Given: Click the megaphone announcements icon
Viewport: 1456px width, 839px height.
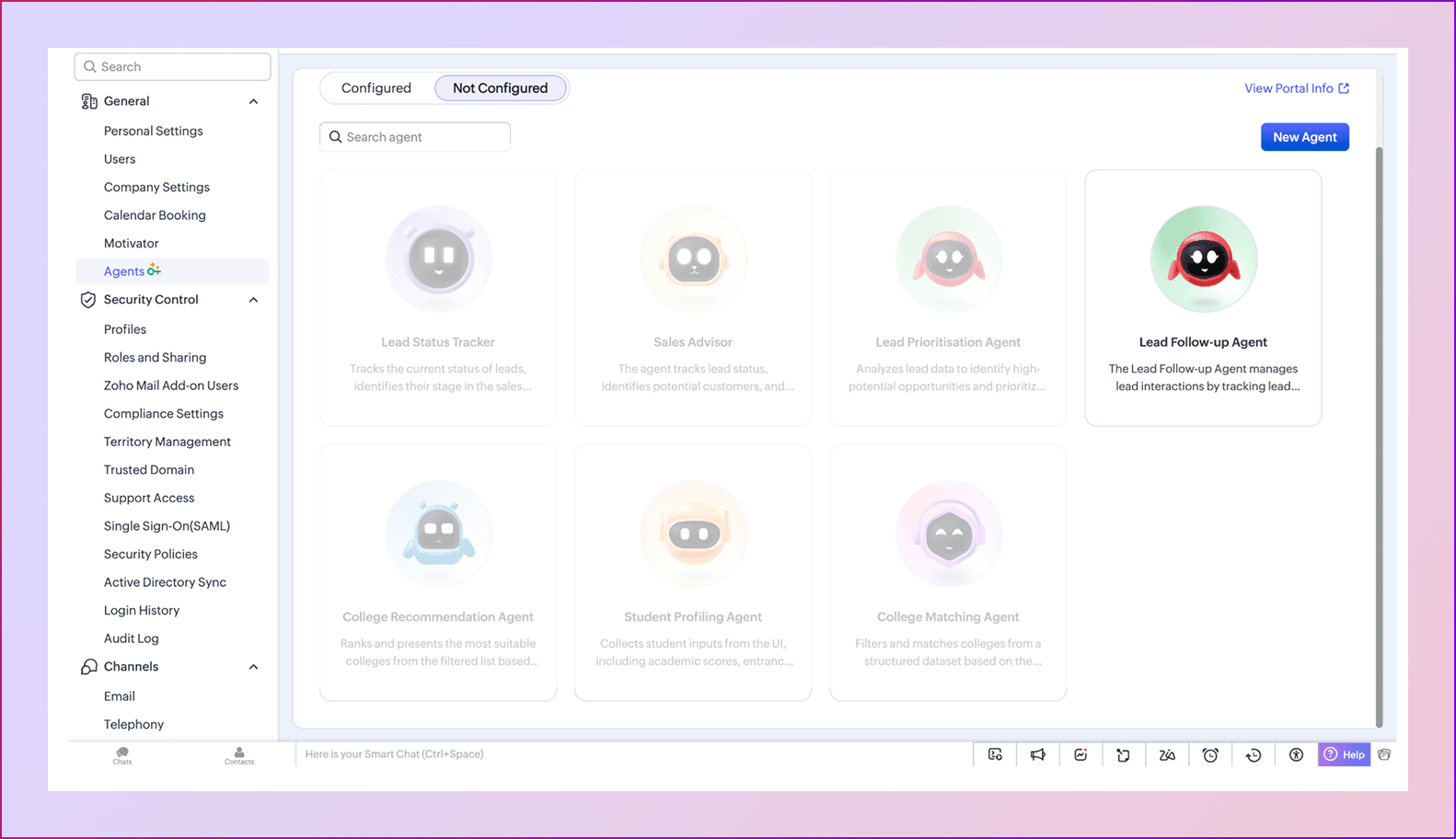Looking at the screenshot, I should [1038, 754].
